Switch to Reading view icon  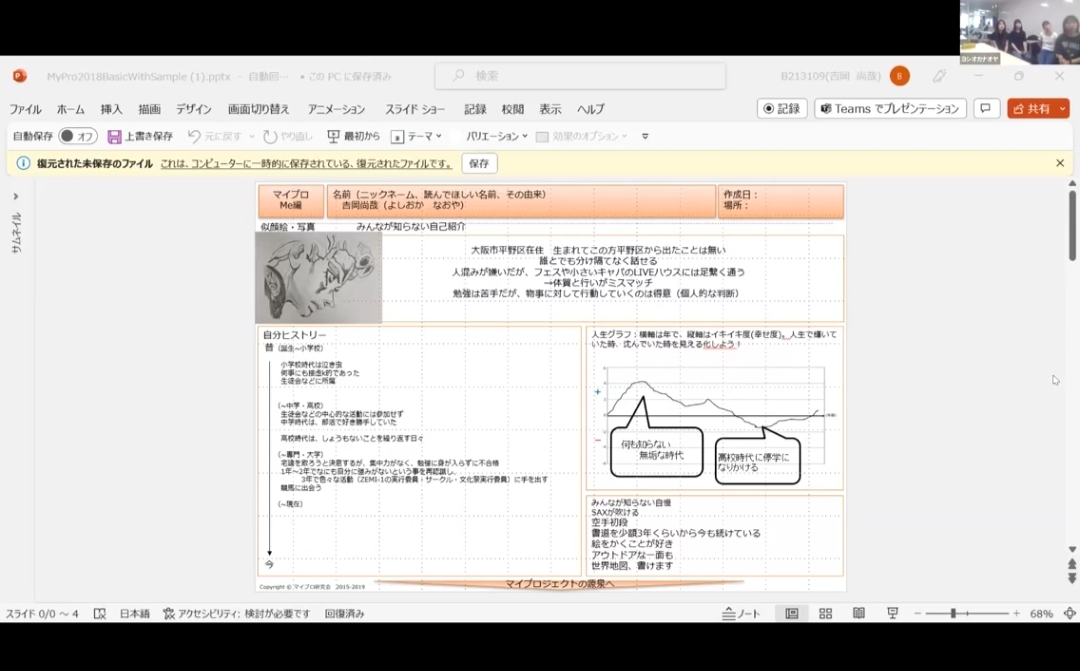point(859,613)
